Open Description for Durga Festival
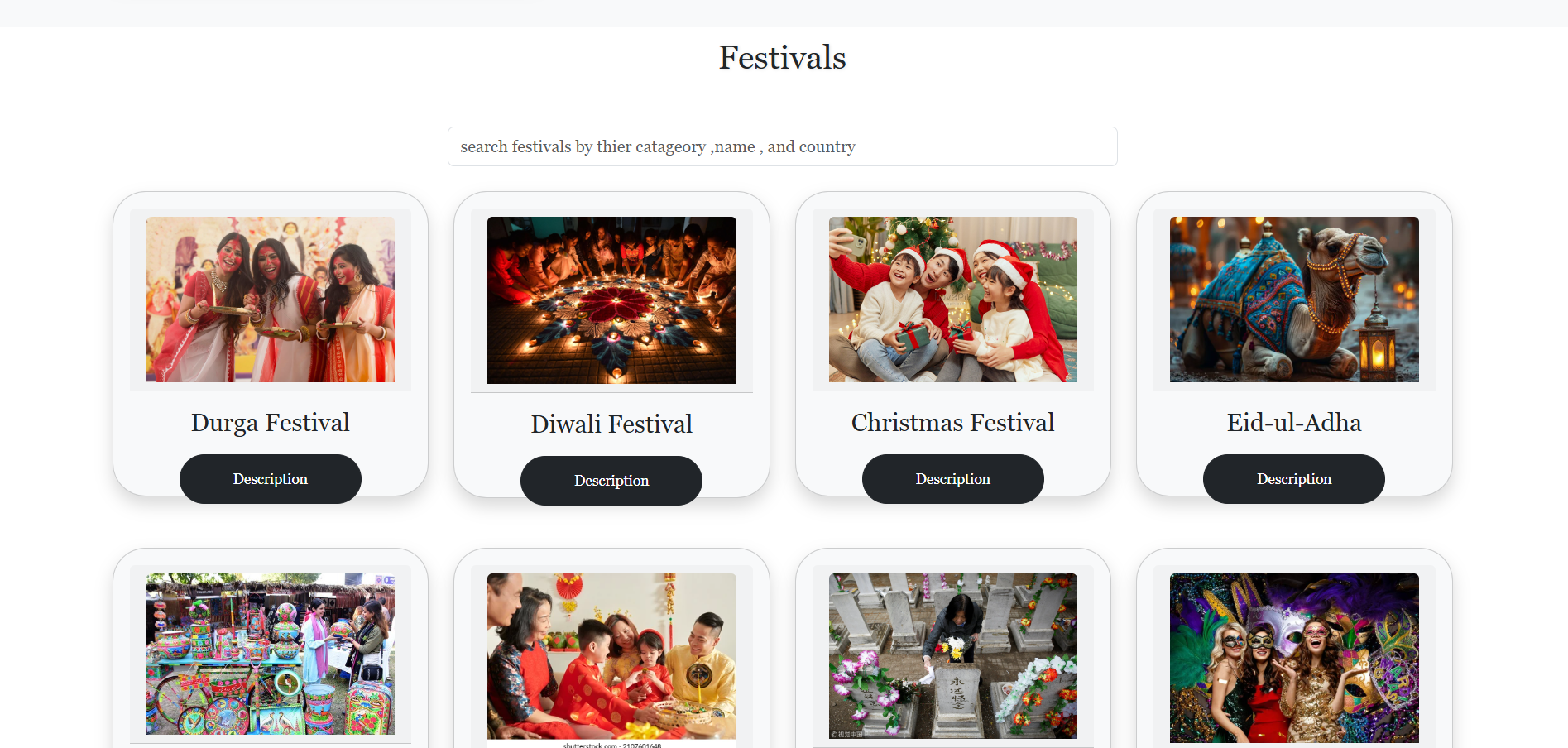This screenshot has height=748, width=1568. 271,479
